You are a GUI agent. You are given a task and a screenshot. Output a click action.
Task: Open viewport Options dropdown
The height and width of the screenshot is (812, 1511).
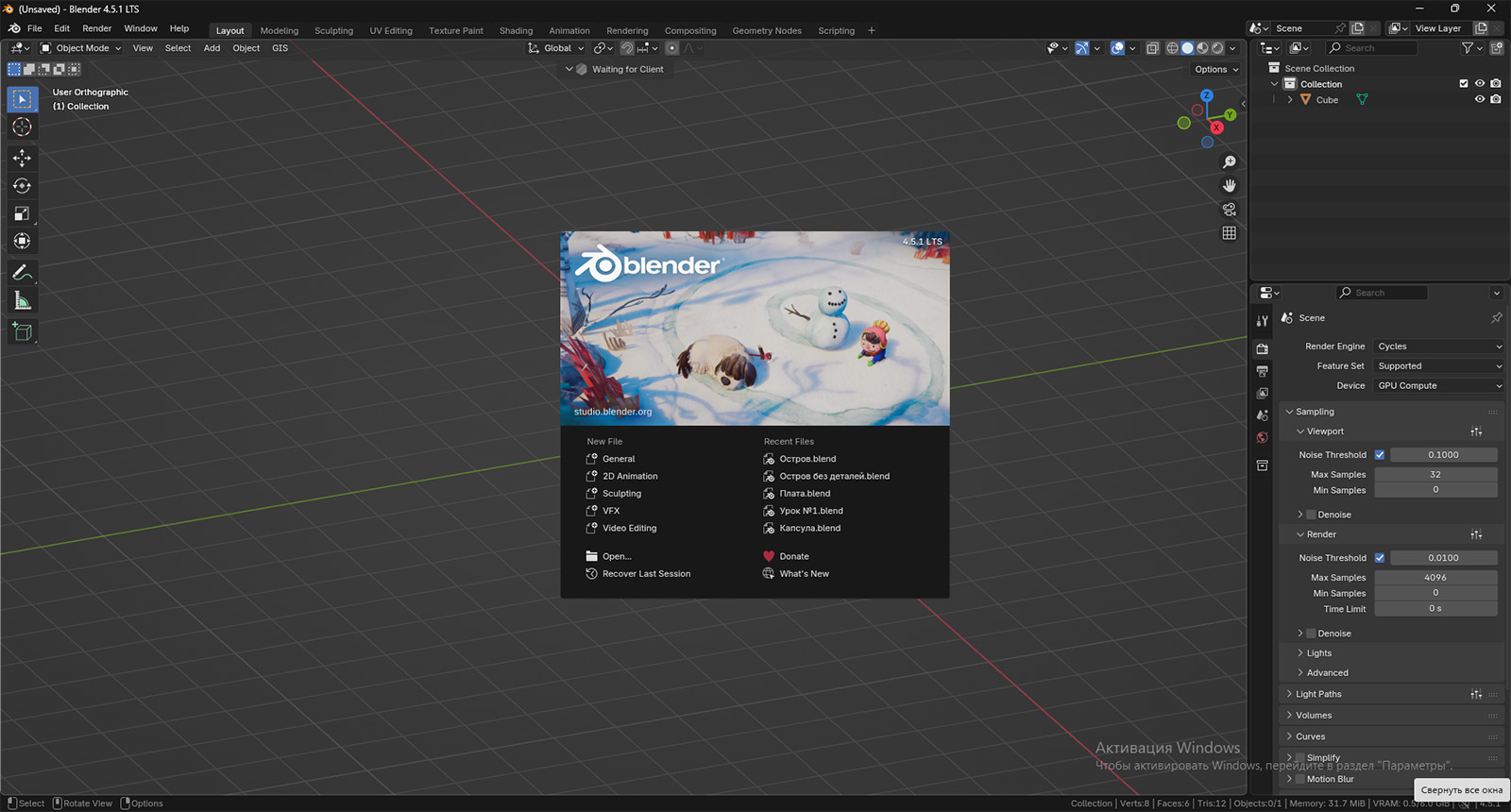click(1216, 70)
